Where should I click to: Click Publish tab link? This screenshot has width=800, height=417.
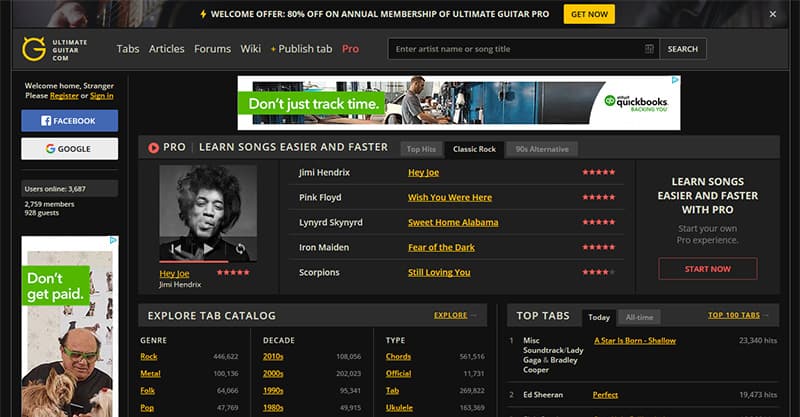click(x=302, y=49)
